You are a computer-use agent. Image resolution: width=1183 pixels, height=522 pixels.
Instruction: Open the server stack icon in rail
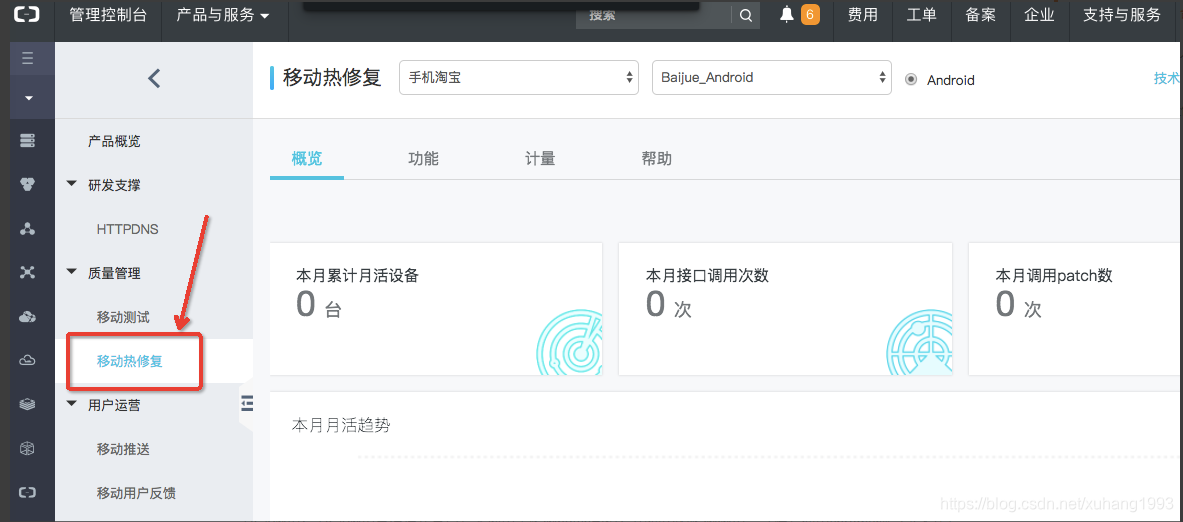28,140
